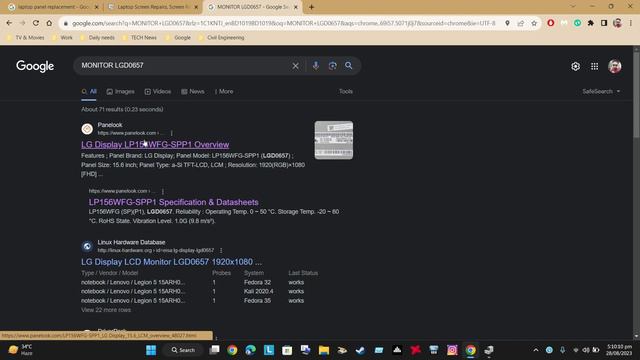Open the TECH News bookmark folder
This screenshot has width=640, height=360.
point(139,38)
